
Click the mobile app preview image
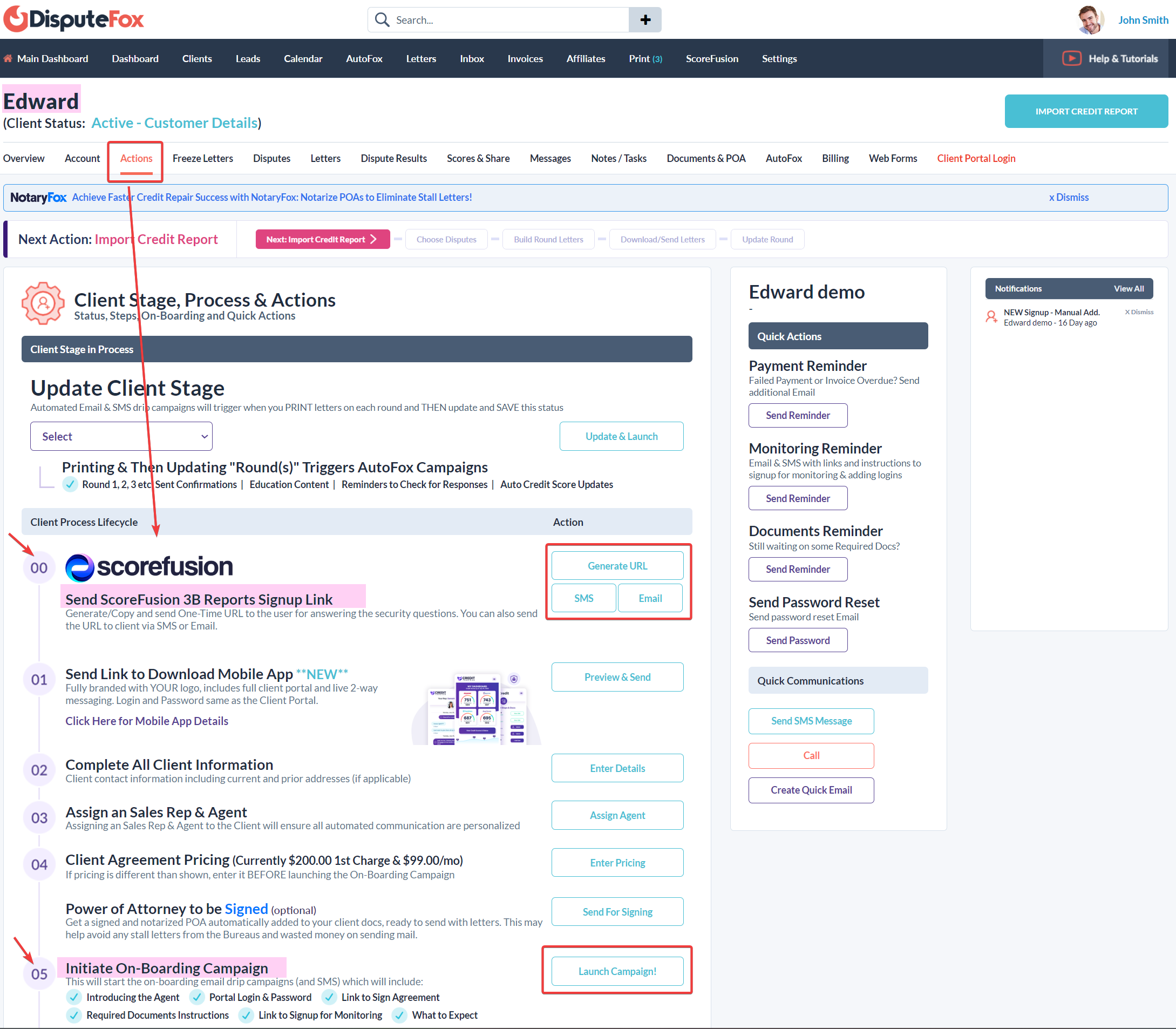point(477,709)
